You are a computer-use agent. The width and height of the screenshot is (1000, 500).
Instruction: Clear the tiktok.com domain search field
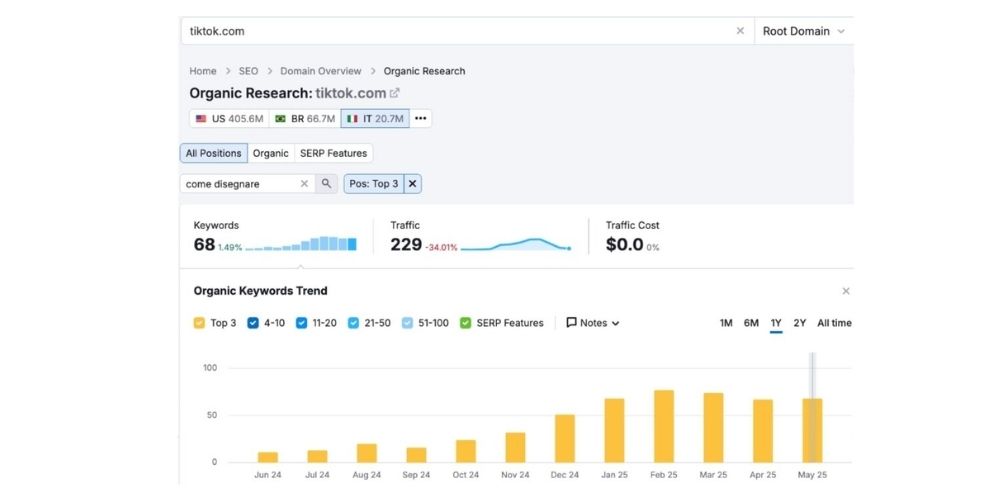(x=740, y=31)
